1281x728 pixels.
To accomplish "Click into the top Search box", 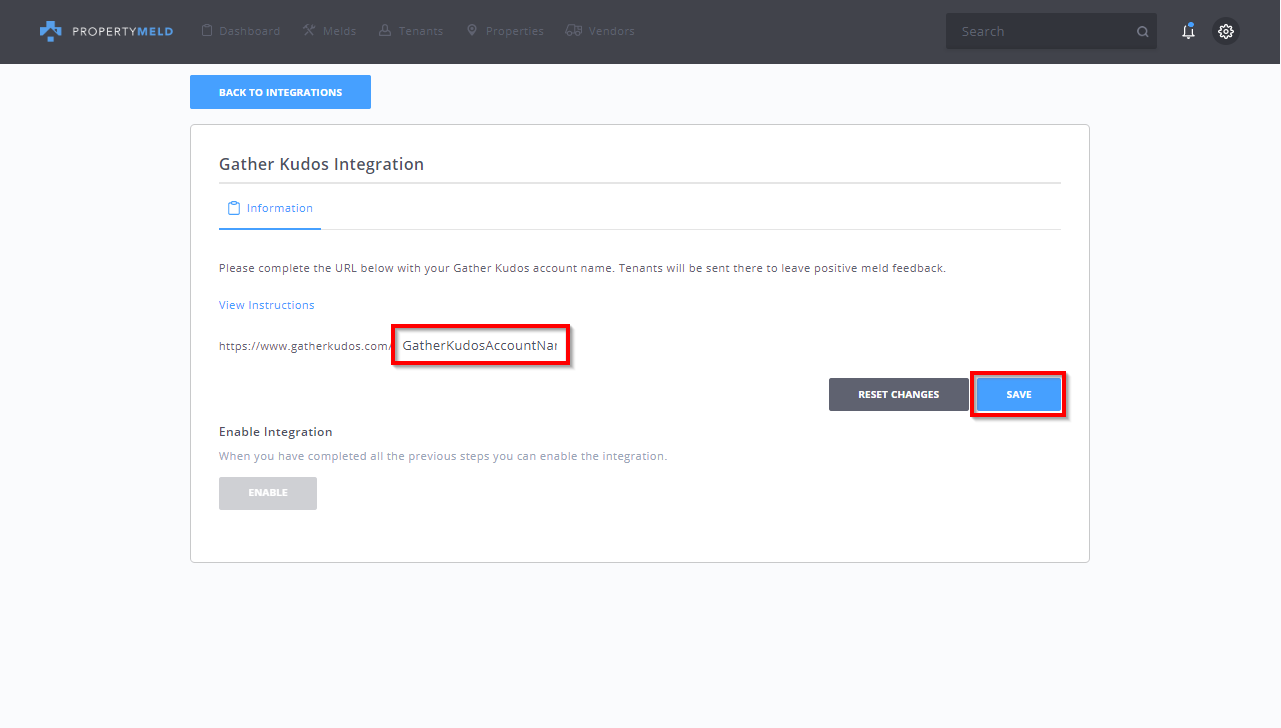I will coord(1040,31).
